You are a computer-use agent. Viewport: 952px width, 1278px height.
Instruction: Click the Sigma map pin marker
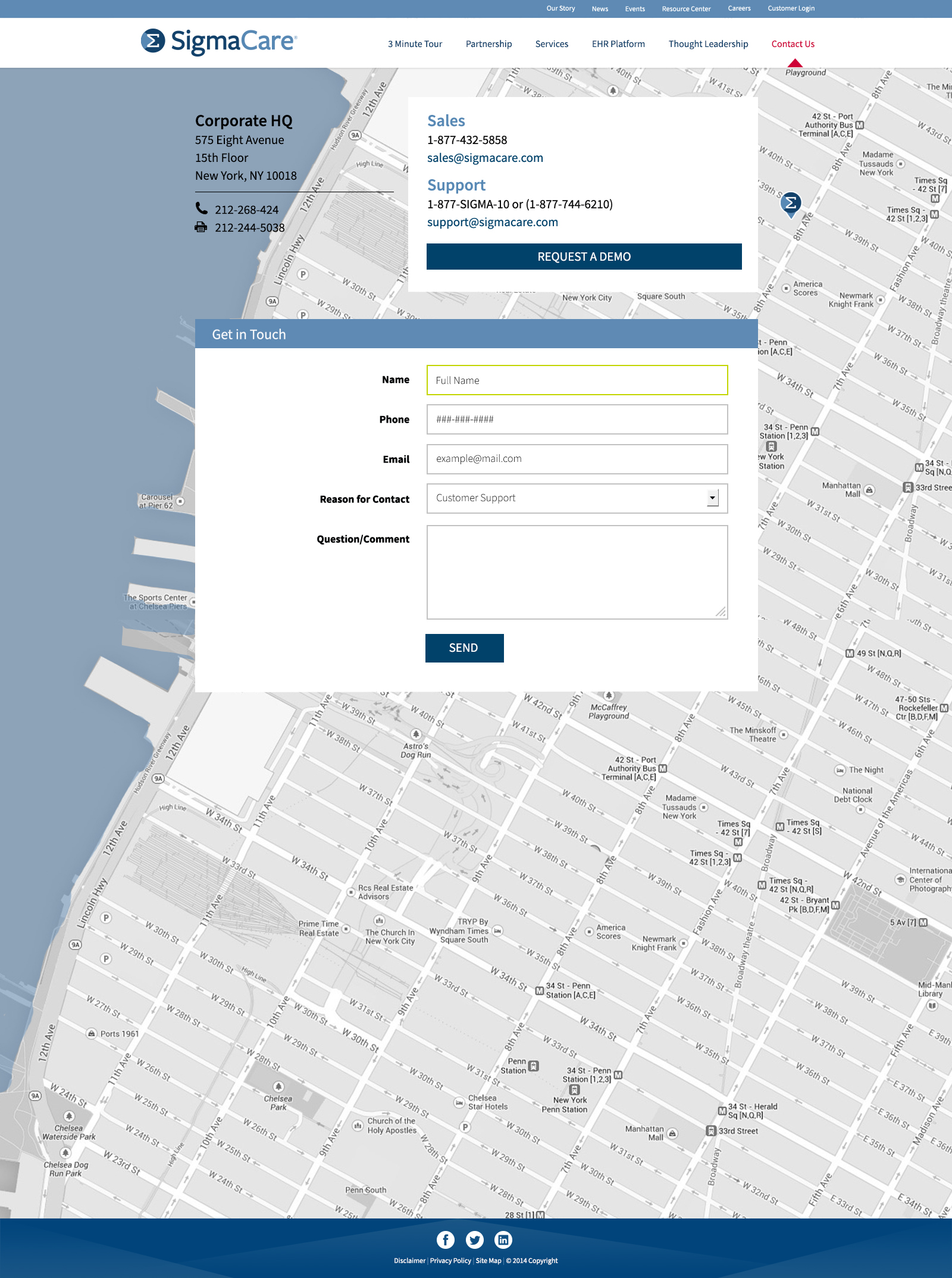coord(790,204)
